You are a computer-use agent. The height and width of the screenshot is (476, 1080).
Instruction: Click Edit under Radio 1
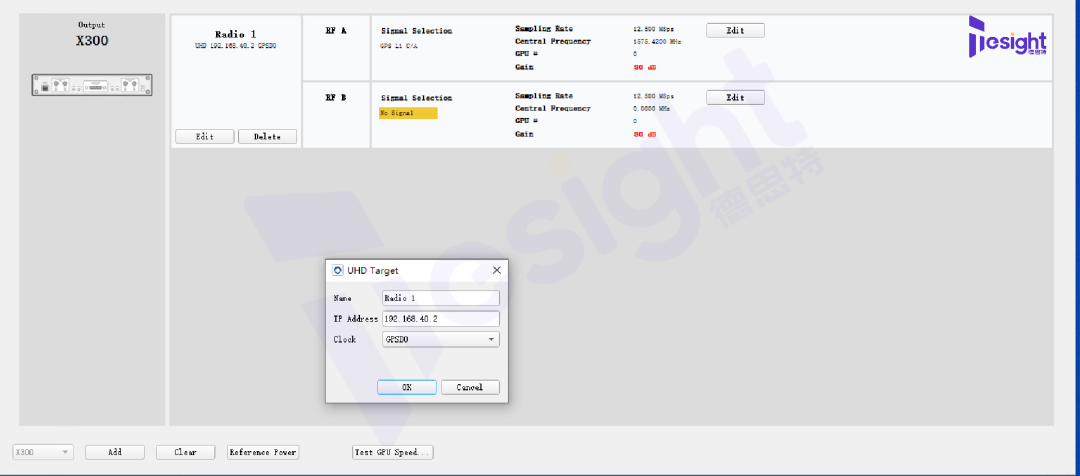(205, 136)
